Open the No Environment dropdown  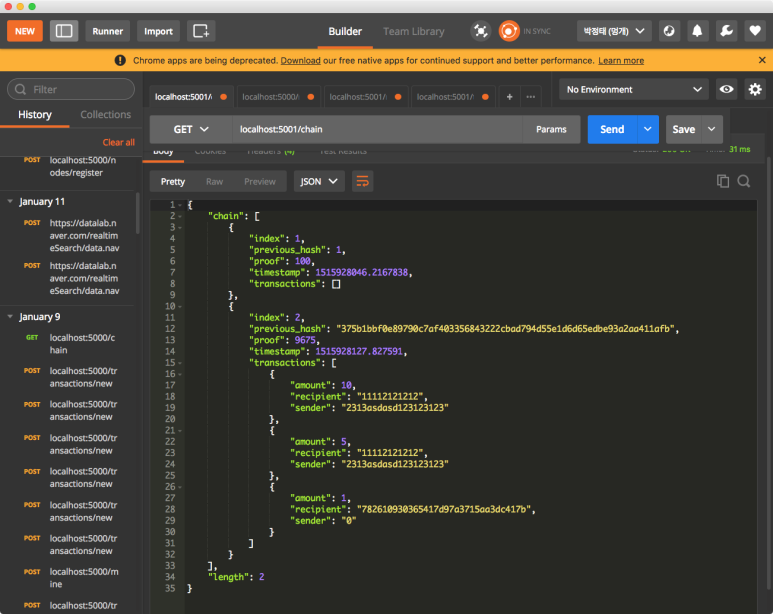click(634, 89)
